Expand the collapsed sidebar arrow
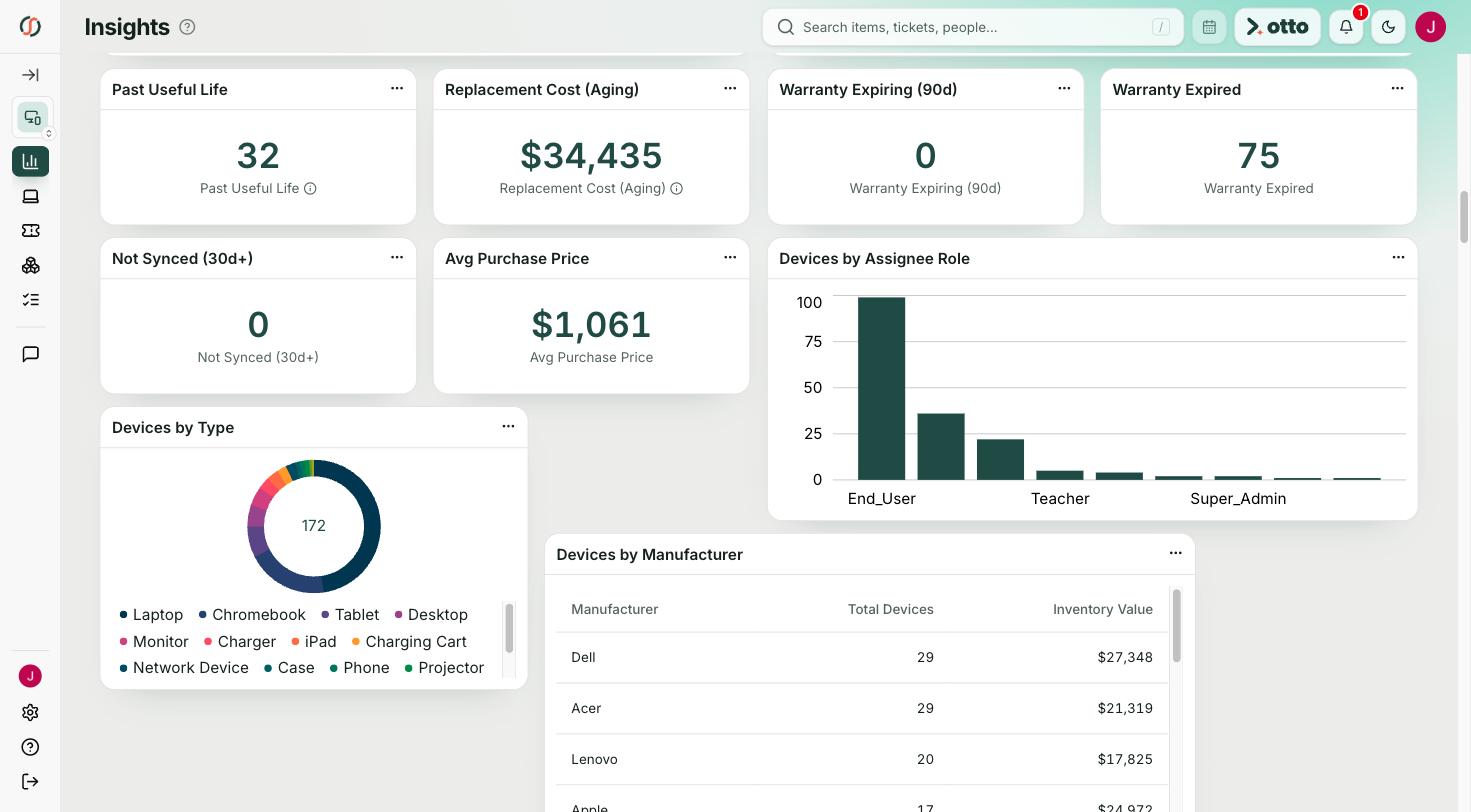The width and height of the screenshot is (1471, 812). click(30, 75)
